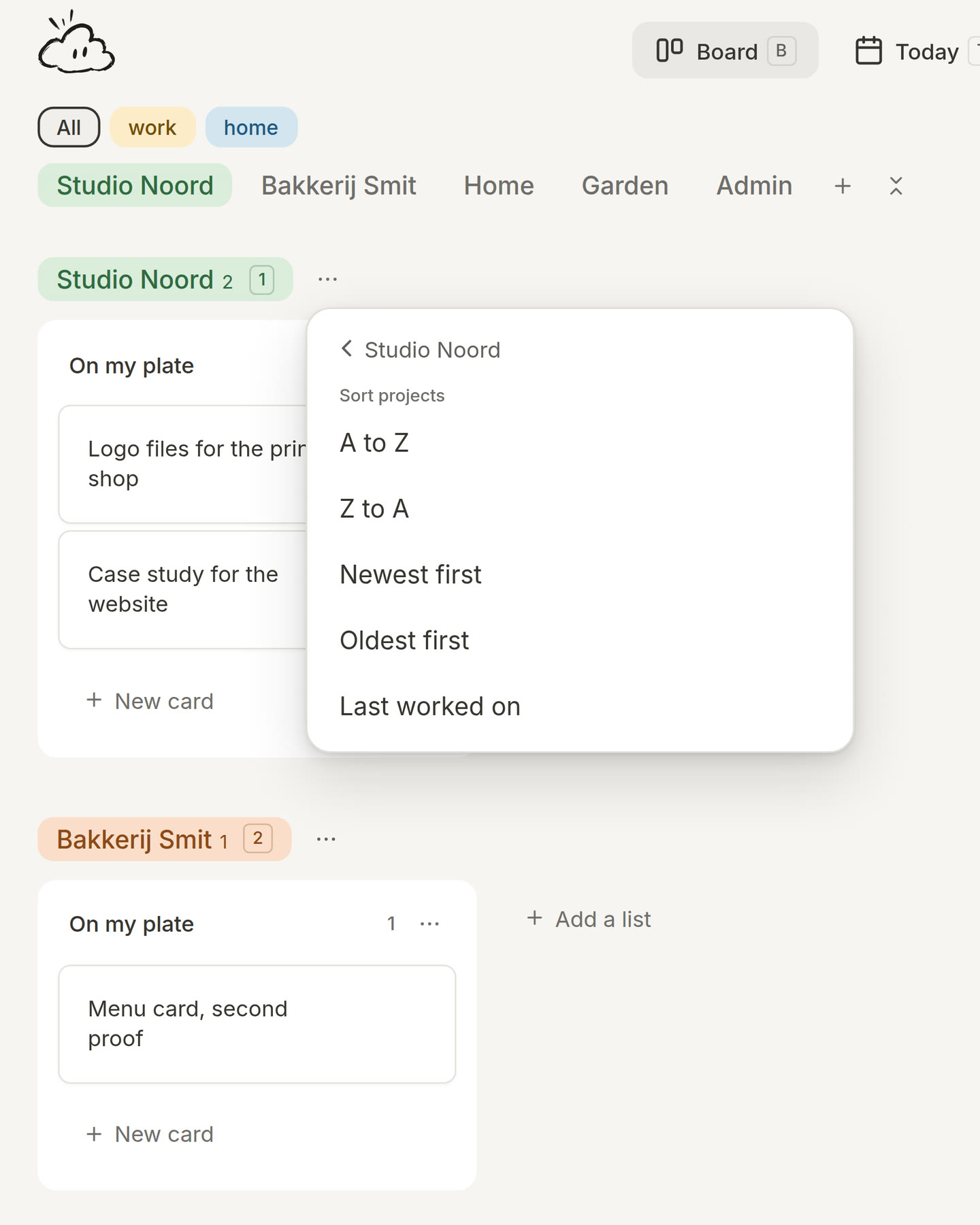980x1225 pixels.
Task: Filter by the home tag
Action: pos(251,127)
